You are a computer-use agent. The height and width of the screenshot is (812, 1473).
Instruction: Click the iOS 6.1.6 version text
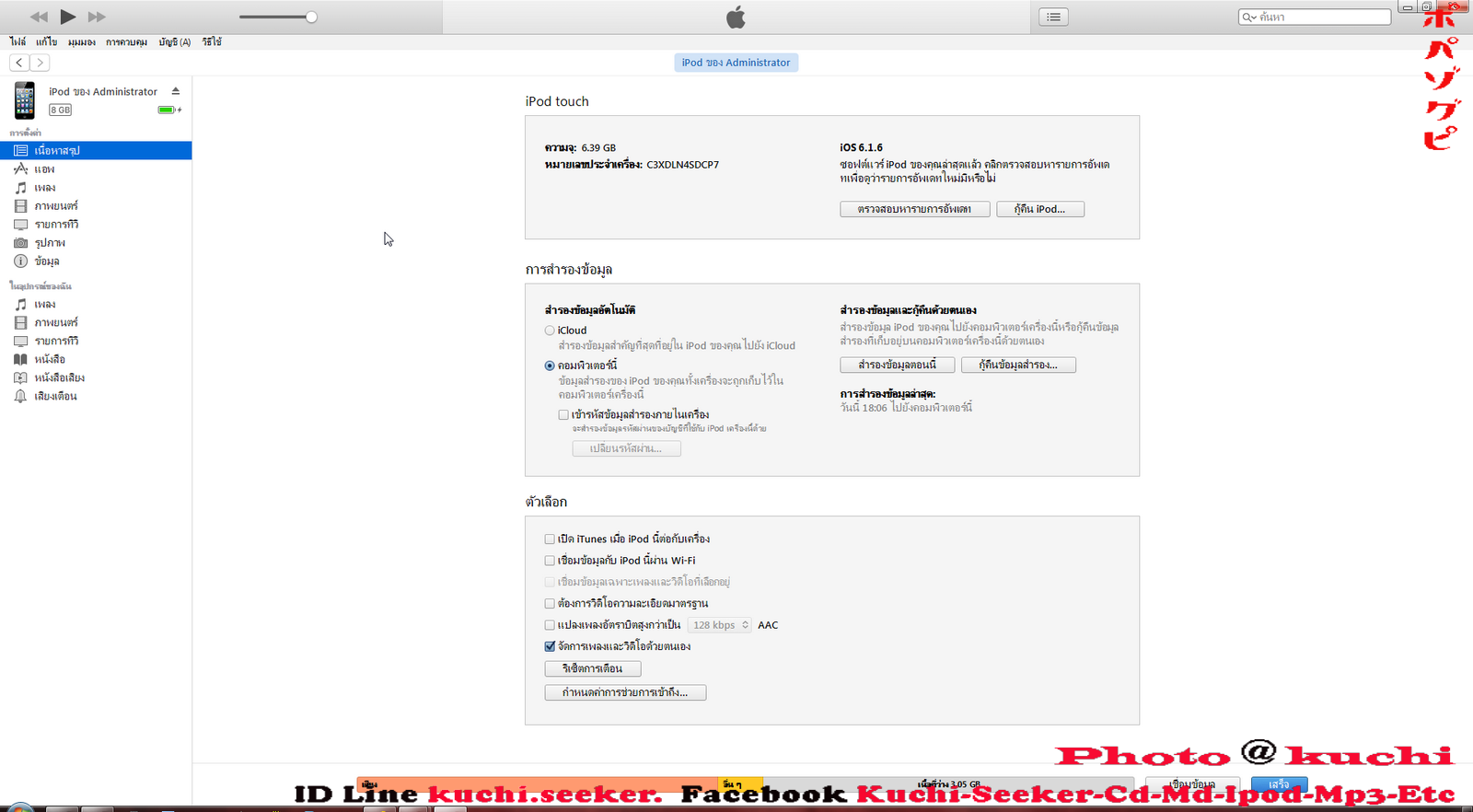tap(861, 147)
